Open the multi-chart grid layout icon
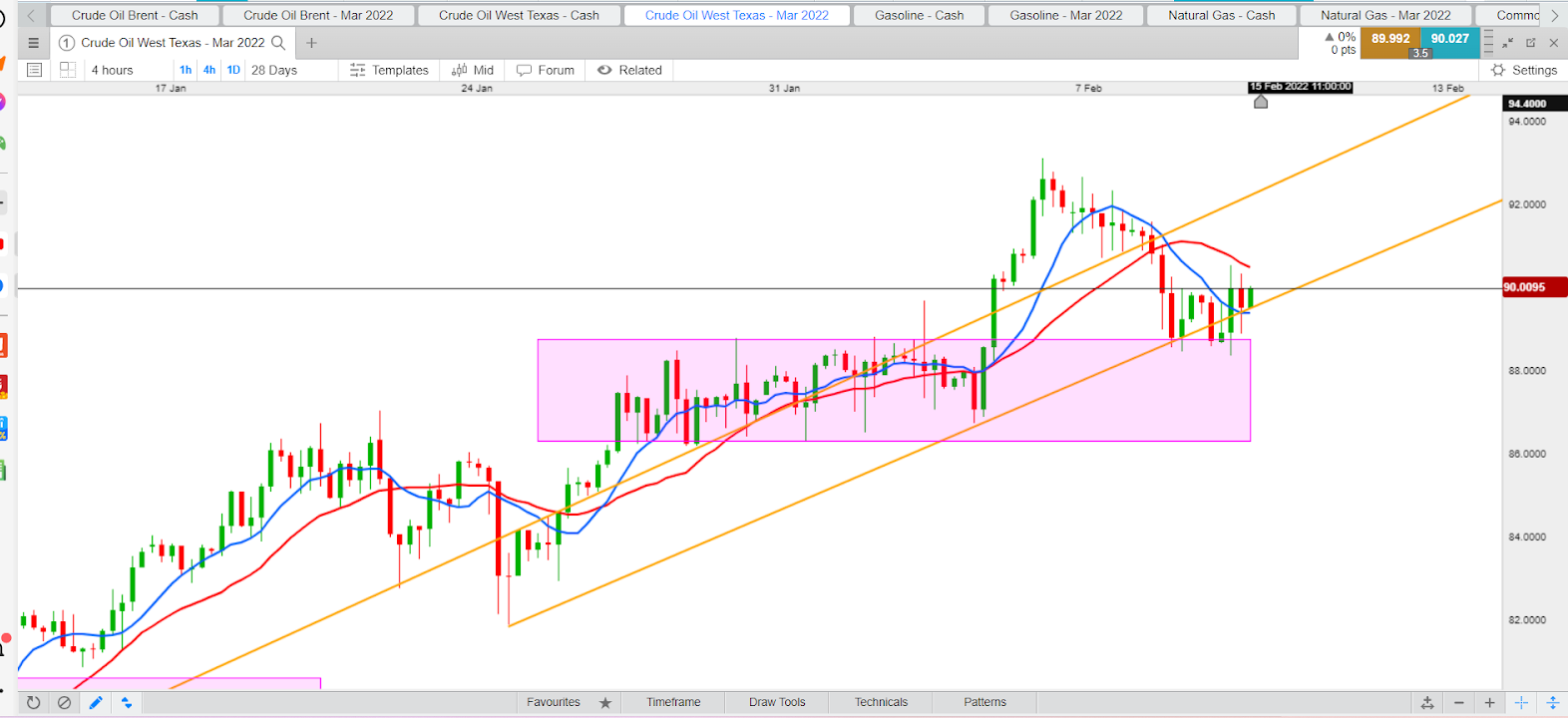Image resolution: width=1568 pixels, height=718 pixels. tap(68, 70)
